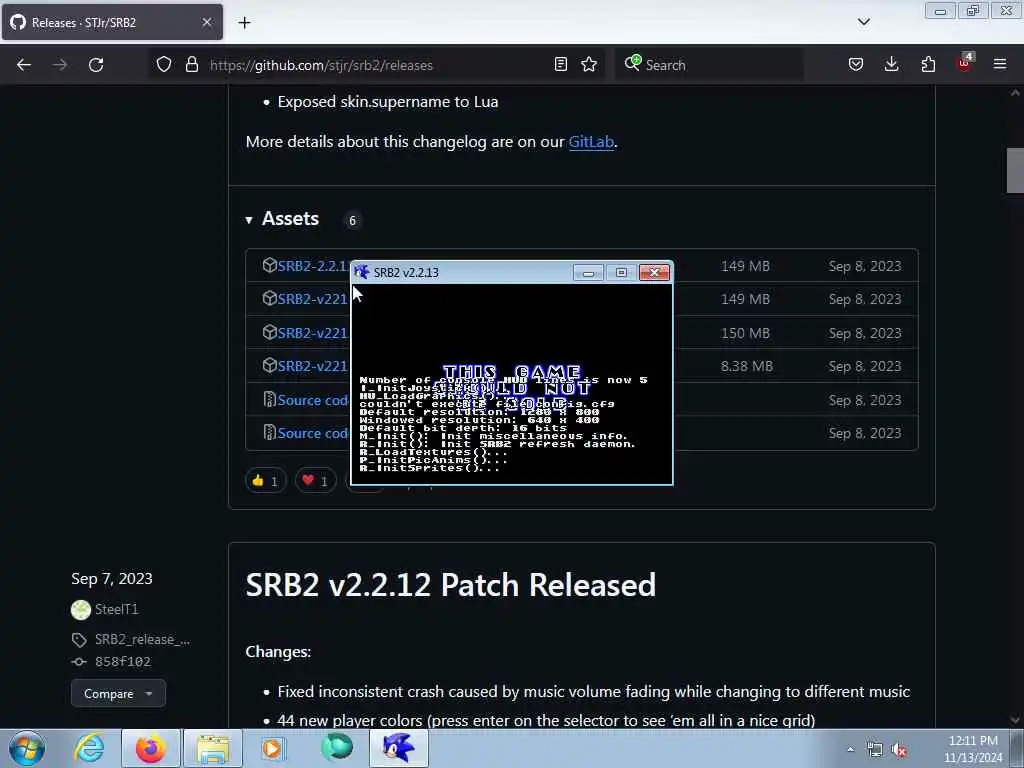The width and height of the screenshot is (1024, 768).
Task: Open the Save to Pocket icon
Action: (x=856, y=65)
